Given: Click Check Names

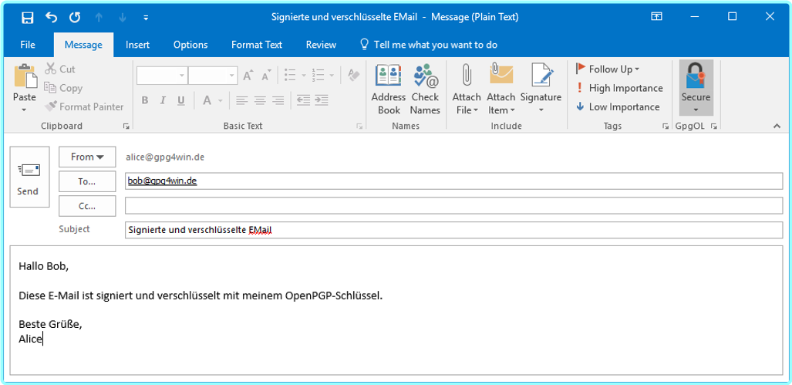Looking at the screenshot, I should tap(425, 90).
